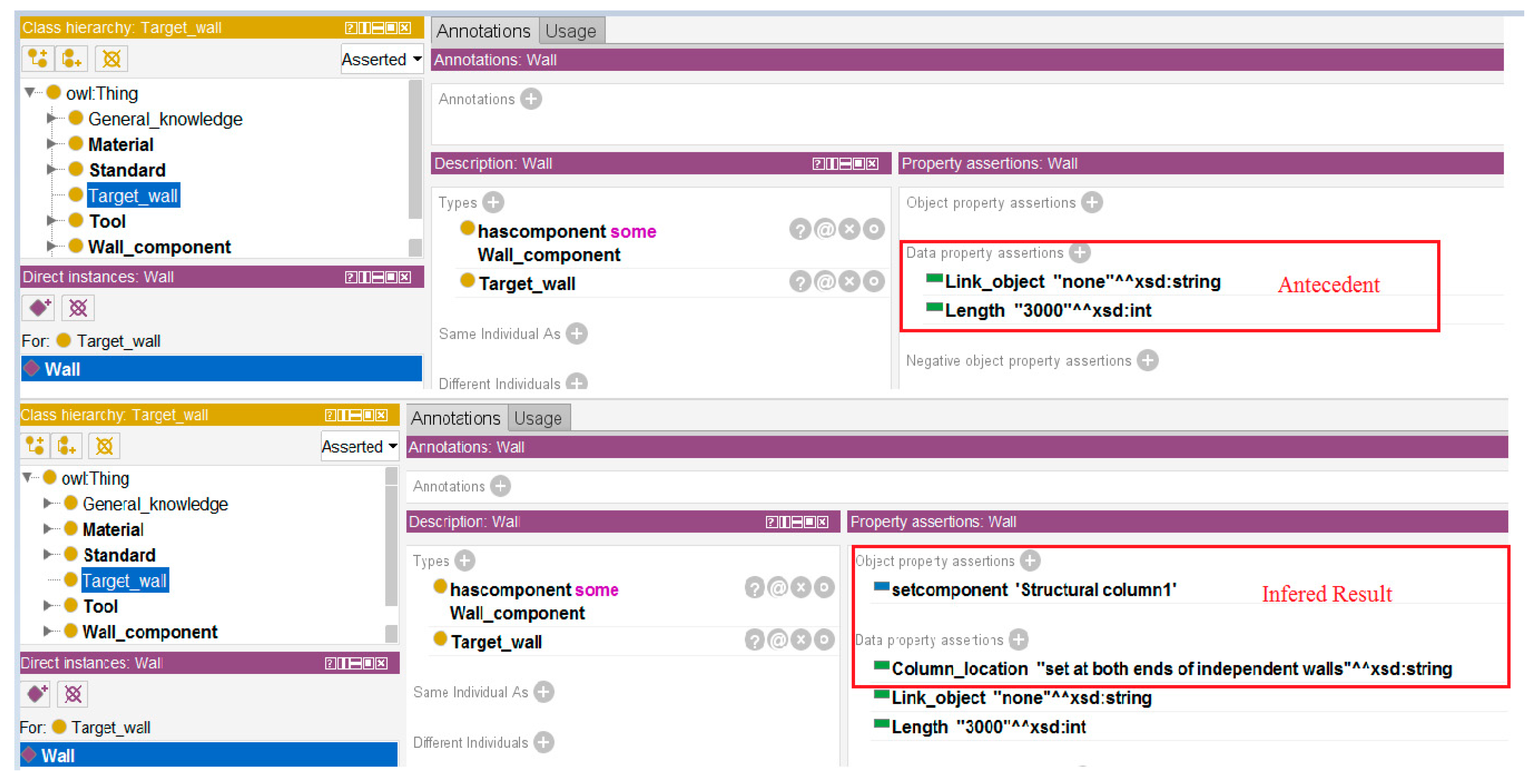Add a new Type in top Description panel
Image resolution: width=1539 pixels, height=784 pixels.
coord(493,203)
